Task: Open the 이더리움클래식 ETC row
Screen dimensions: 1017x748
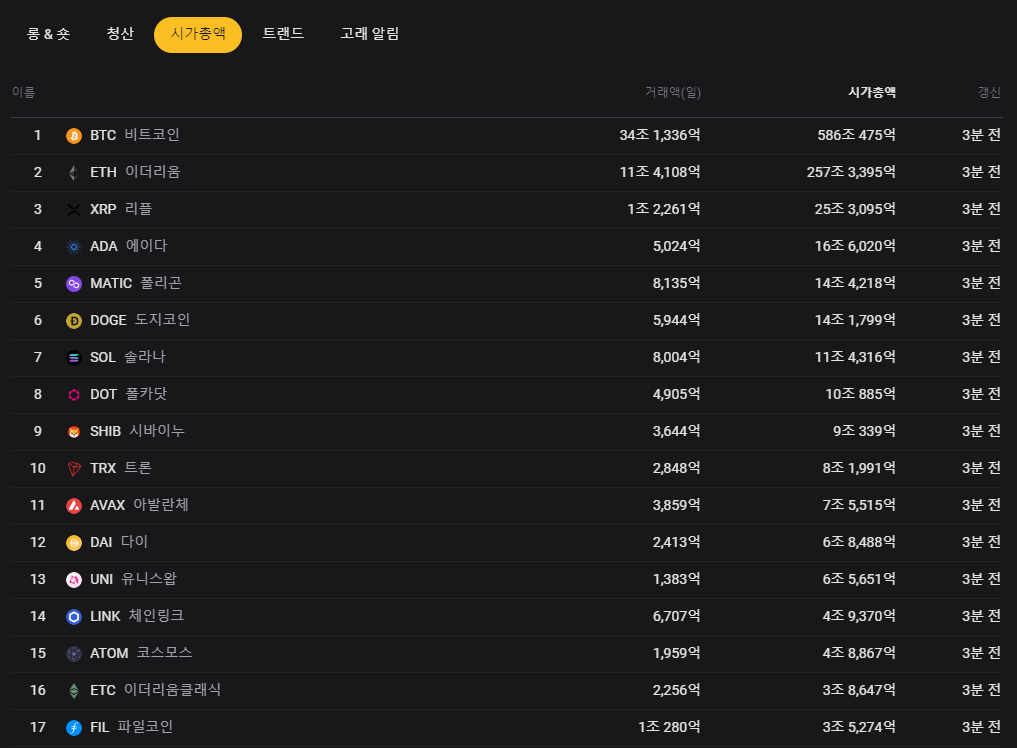Action: (155, 690)
